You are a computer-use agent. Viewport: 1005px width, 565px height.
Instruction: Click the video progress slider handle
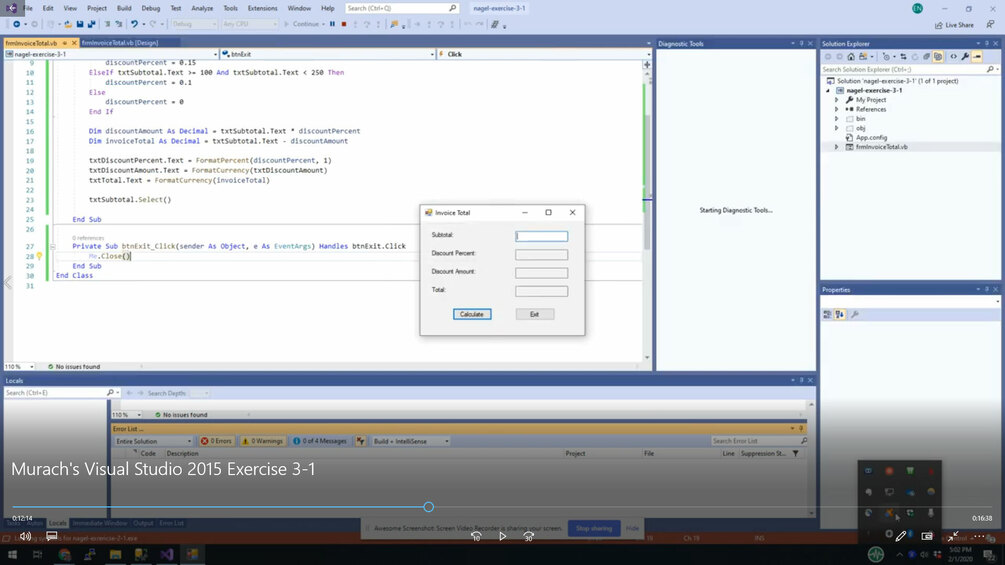coord(429,507)
